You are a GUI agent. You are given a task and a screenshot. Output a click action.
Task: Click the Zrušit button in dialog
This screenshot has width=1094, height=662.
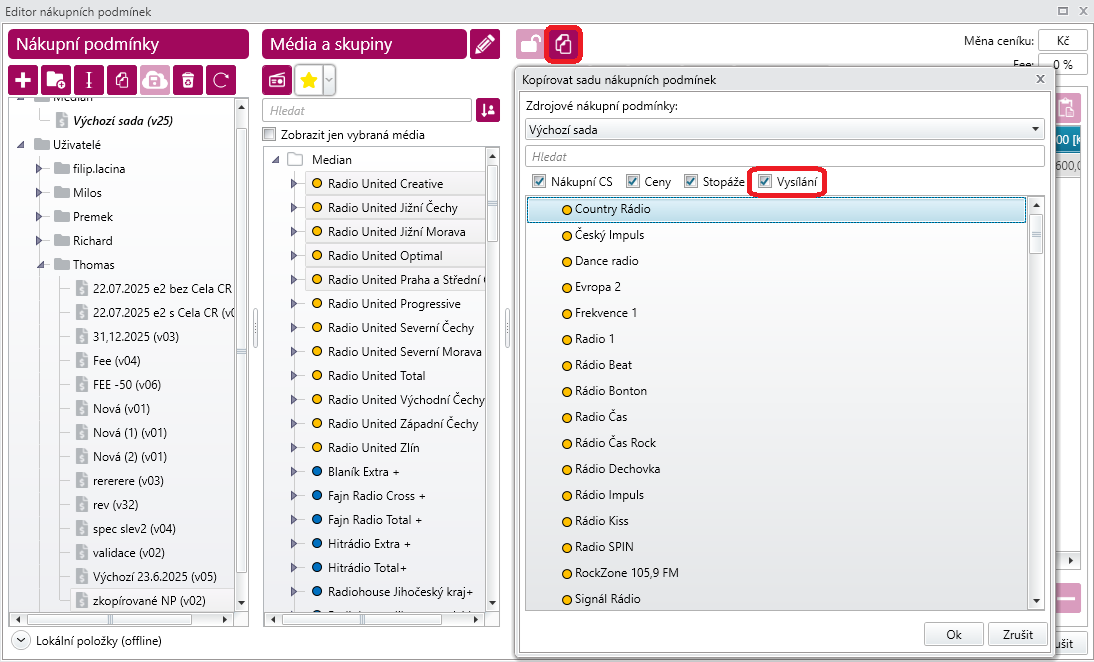[1017, 635]
